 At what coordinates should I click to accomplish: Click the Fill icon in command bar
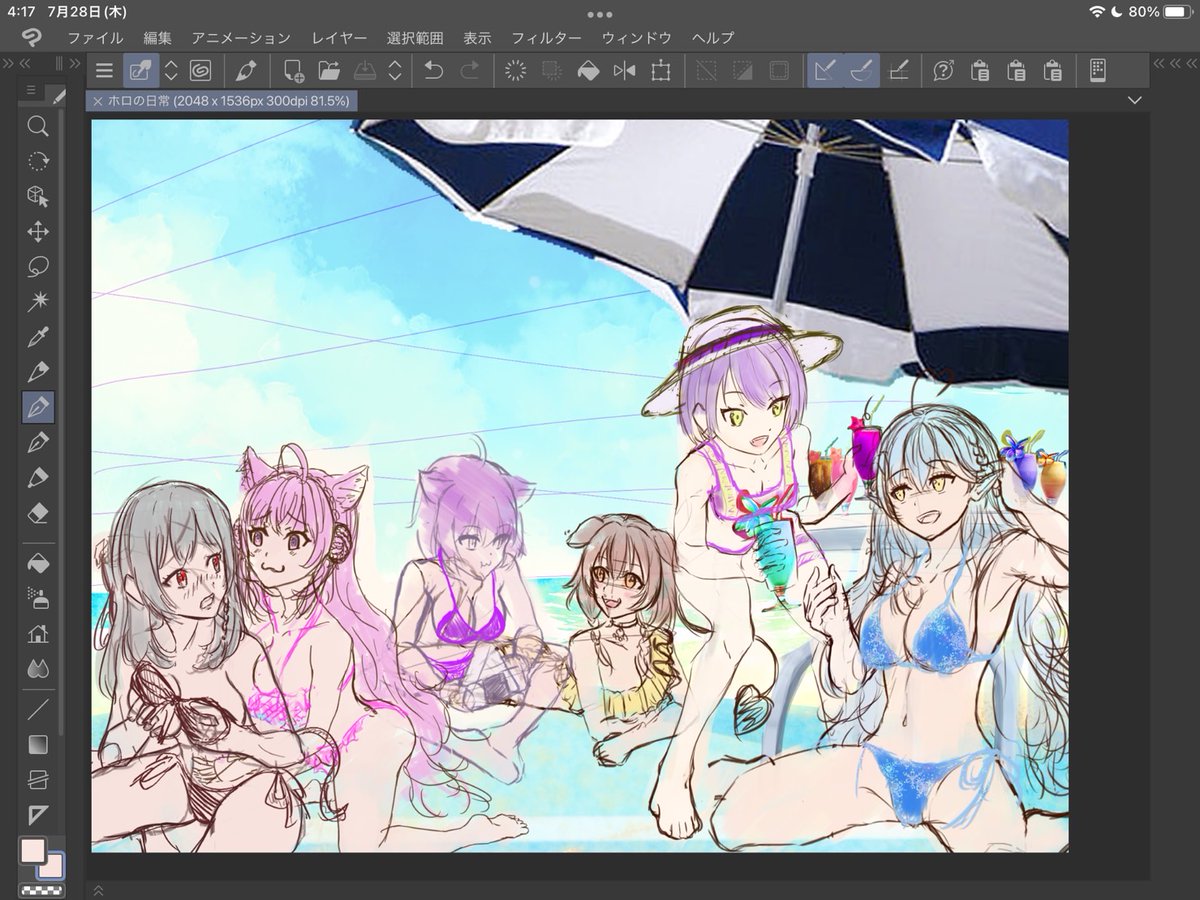click(588, 70)
